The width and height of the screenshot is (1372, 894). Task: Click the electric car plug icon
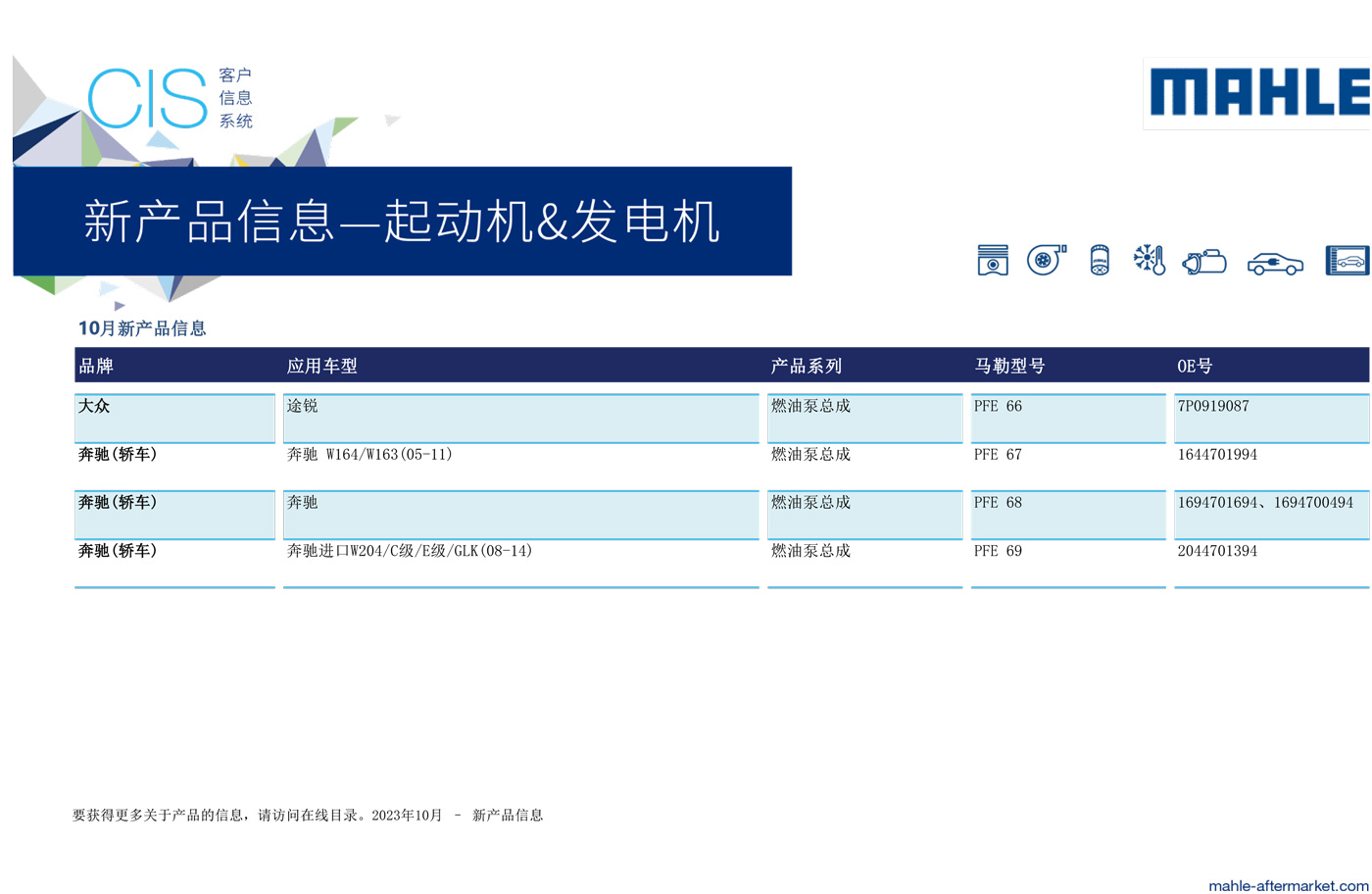click(1275, 264)
